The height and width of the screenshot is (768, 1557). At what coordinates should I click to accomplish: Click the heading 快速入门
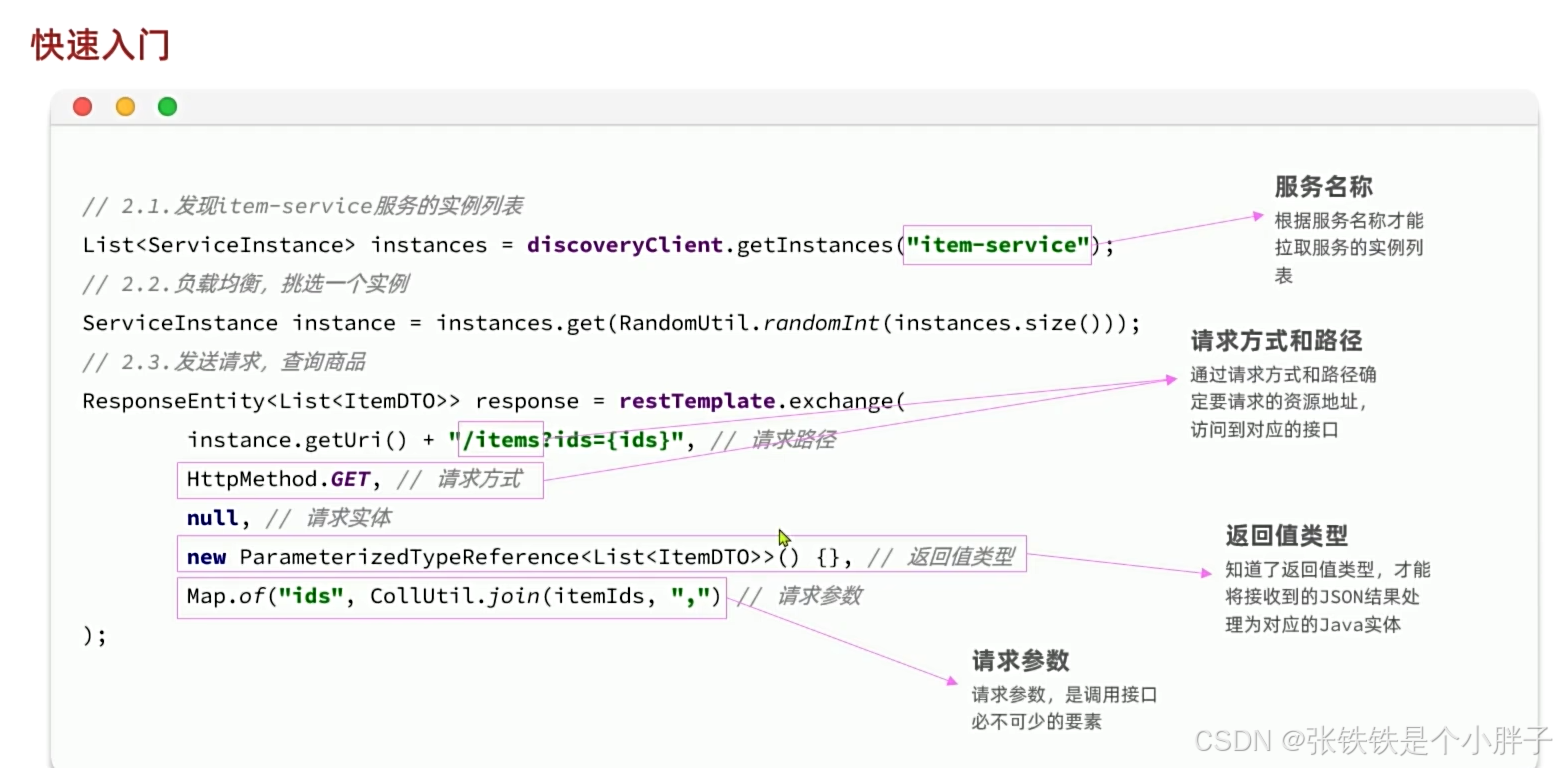pyautogui.click(x=100, y=45)
